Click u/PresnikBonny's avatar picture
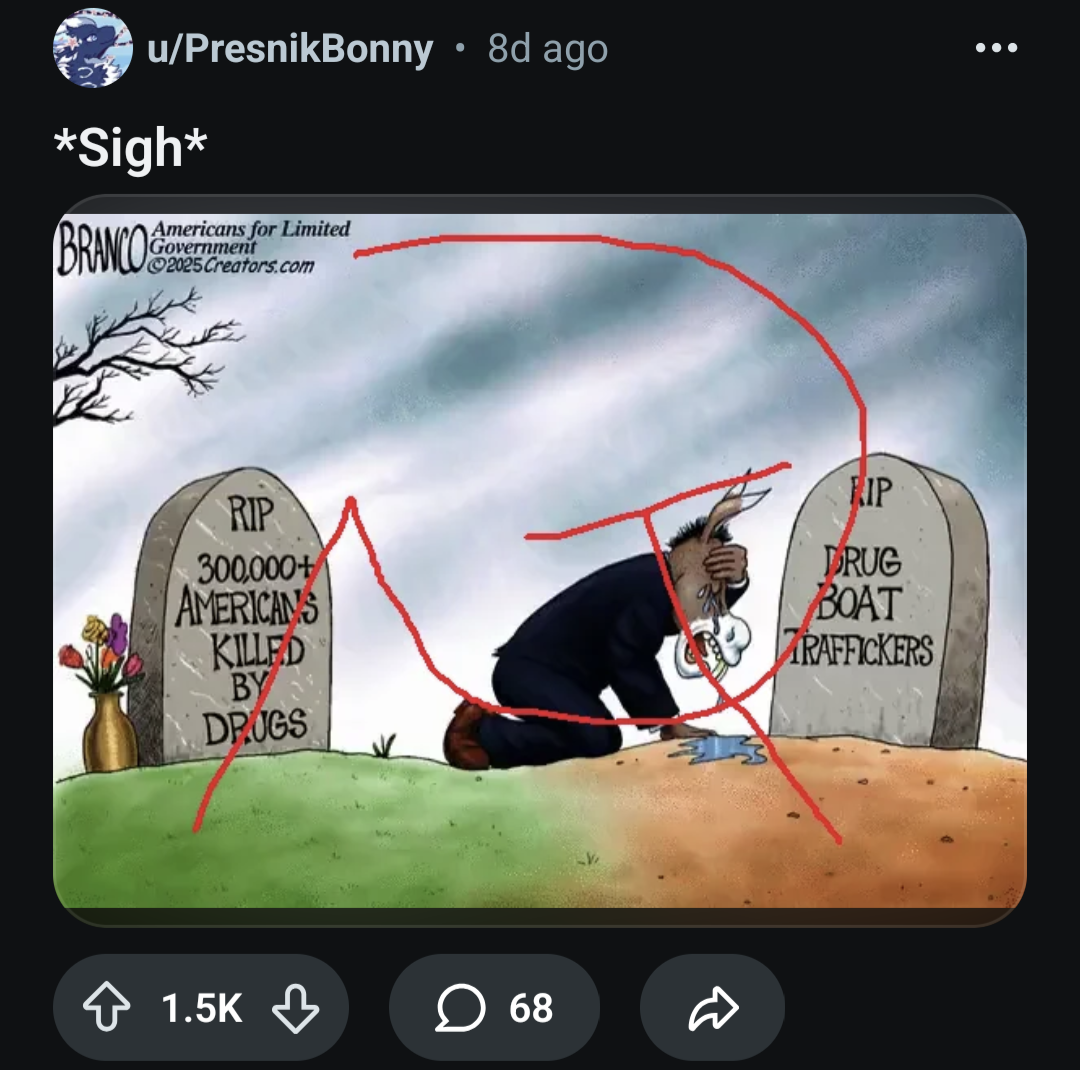This screenshot has width=1080, height=1070. [x=92, y=48]
